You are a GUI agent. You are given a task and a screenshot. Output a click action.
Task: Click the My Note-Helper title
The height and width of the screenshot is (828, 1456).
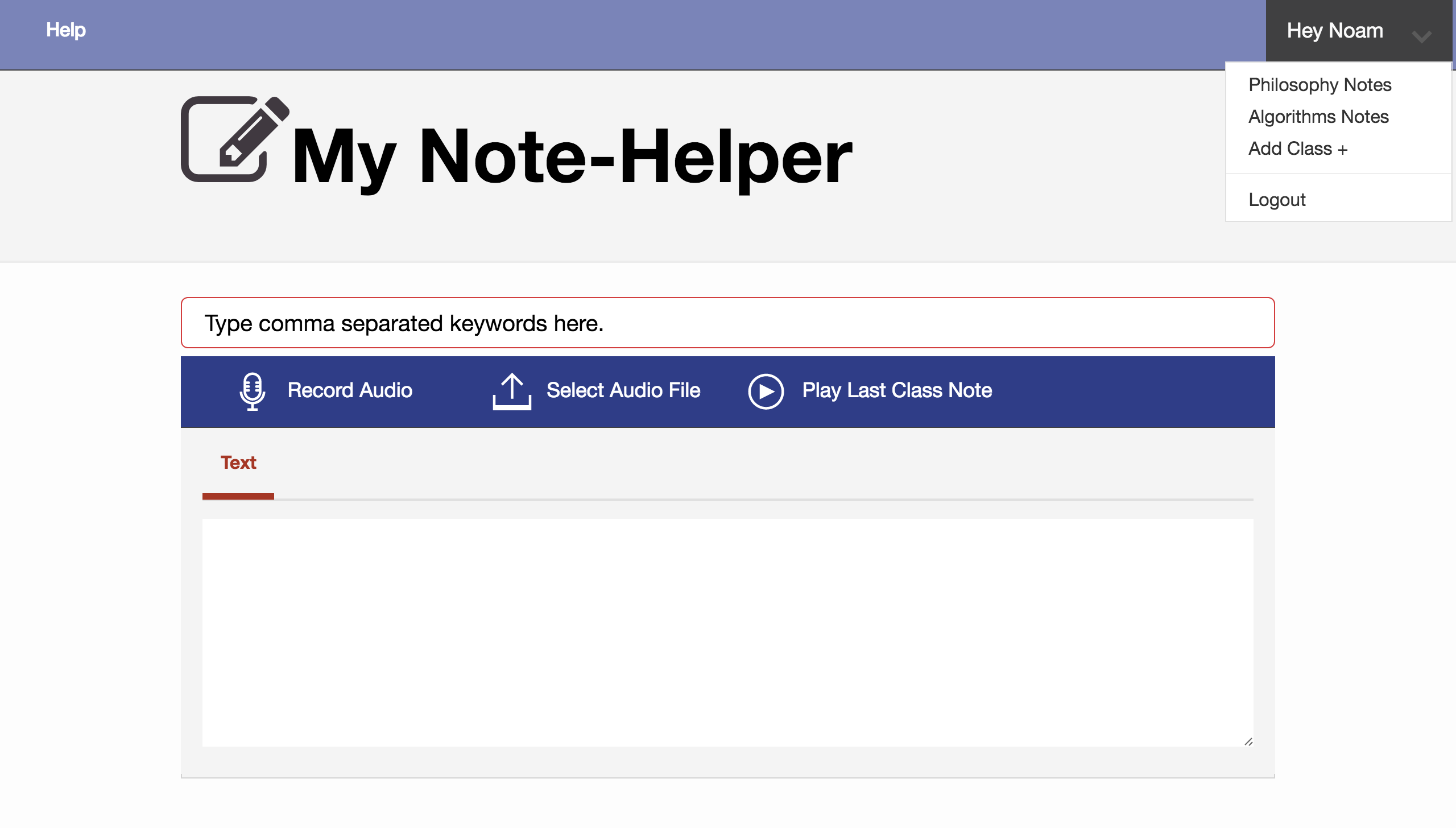point(572,156)
